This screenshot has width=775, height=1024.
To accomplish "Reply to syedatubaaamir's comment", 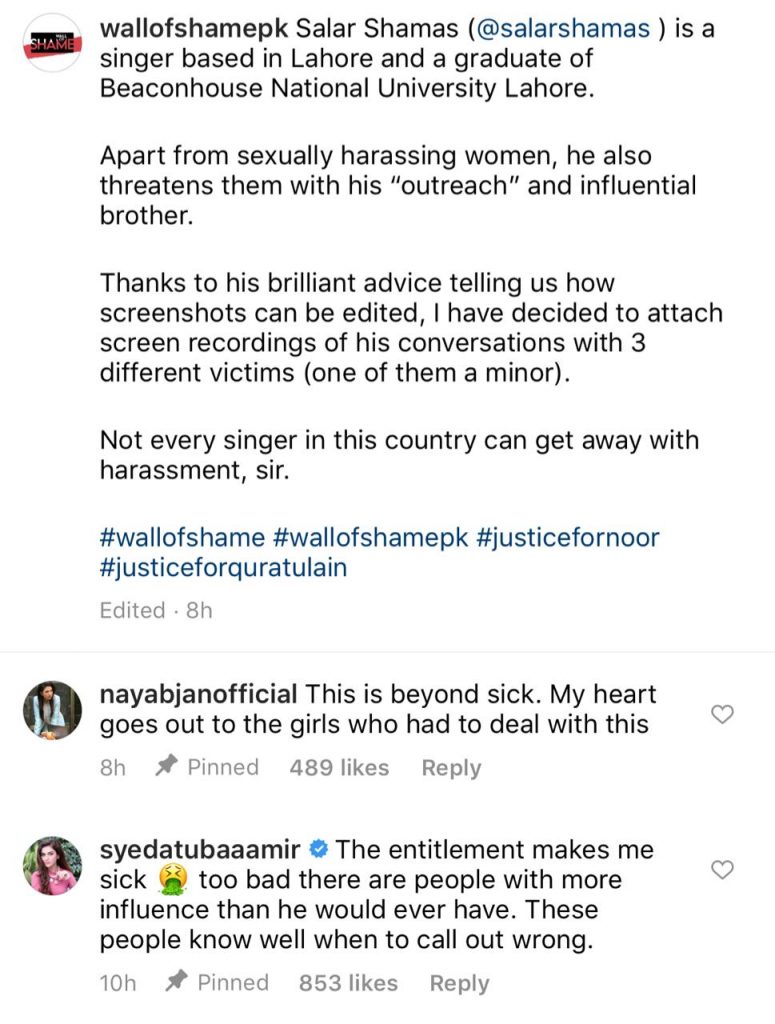I will point(459,983).
